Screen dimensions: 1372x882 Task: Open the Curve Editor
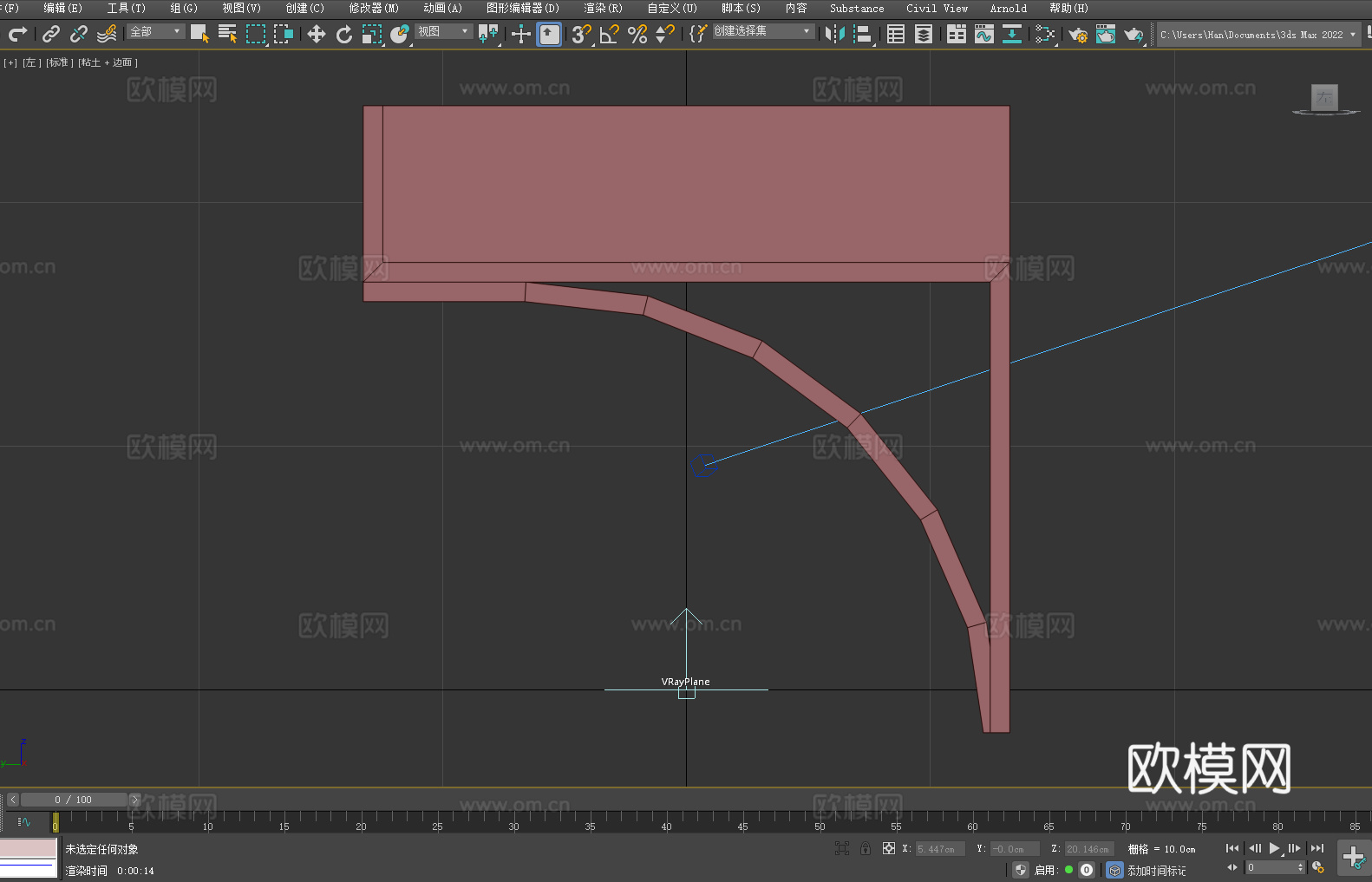[x=984, y=34]
